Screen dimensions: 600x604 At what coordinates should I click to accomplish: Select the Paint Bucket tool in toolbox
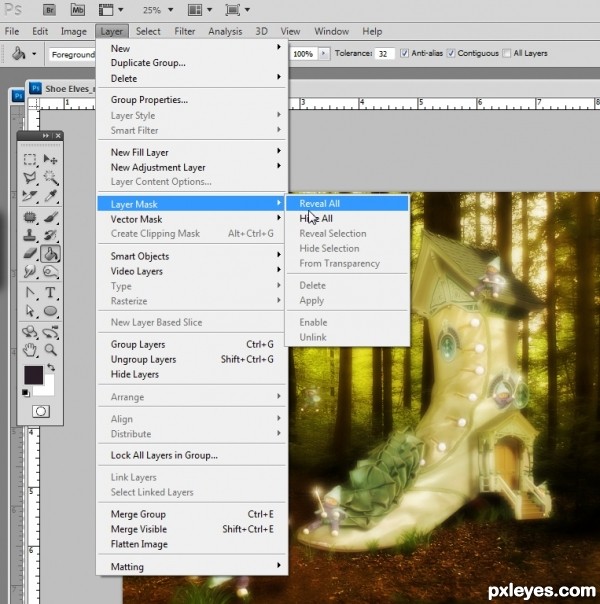[50, 253]
